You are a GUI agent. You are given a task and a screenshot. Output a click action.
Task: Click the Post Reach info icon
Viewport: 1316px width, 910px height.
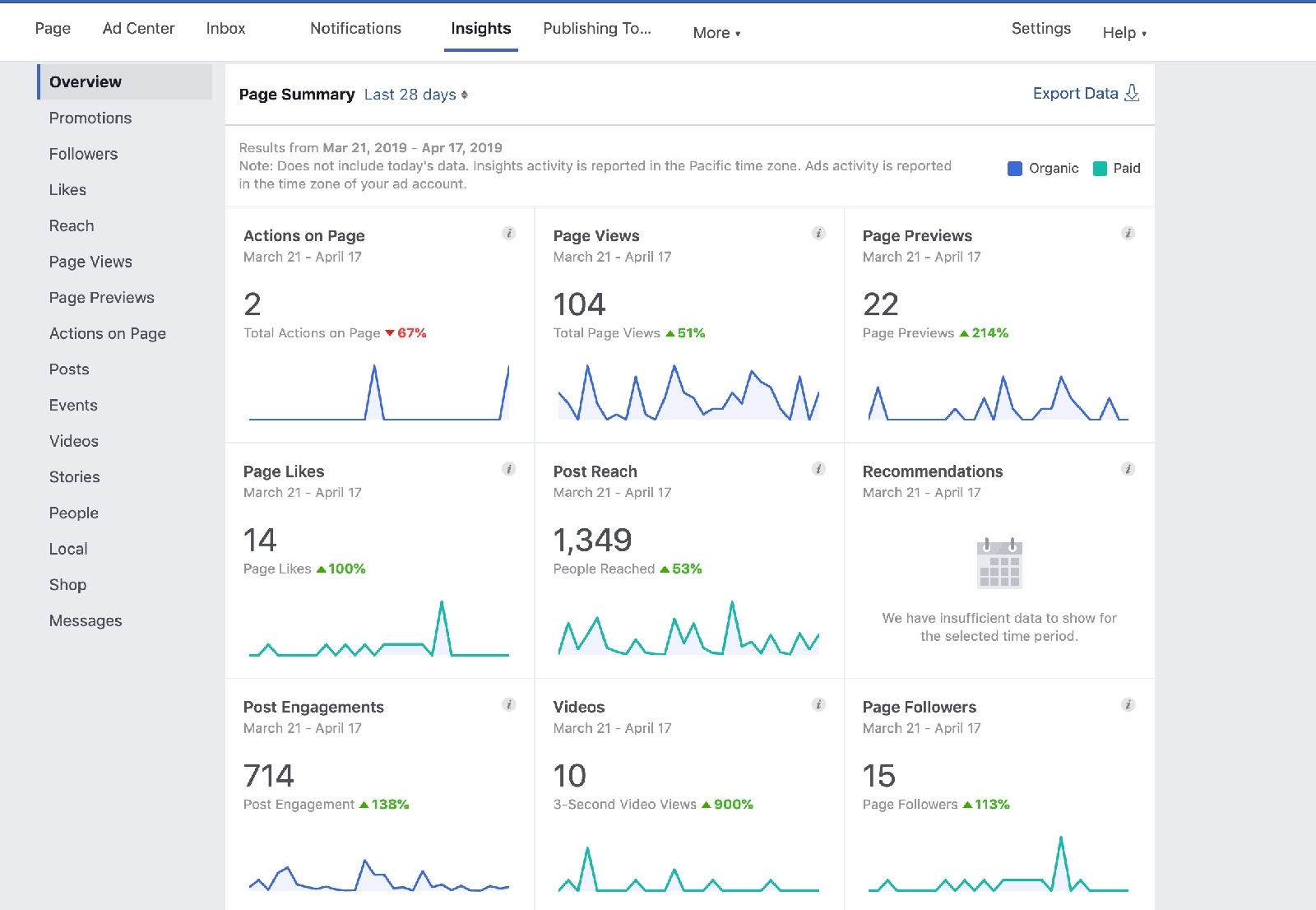[818, 468]
